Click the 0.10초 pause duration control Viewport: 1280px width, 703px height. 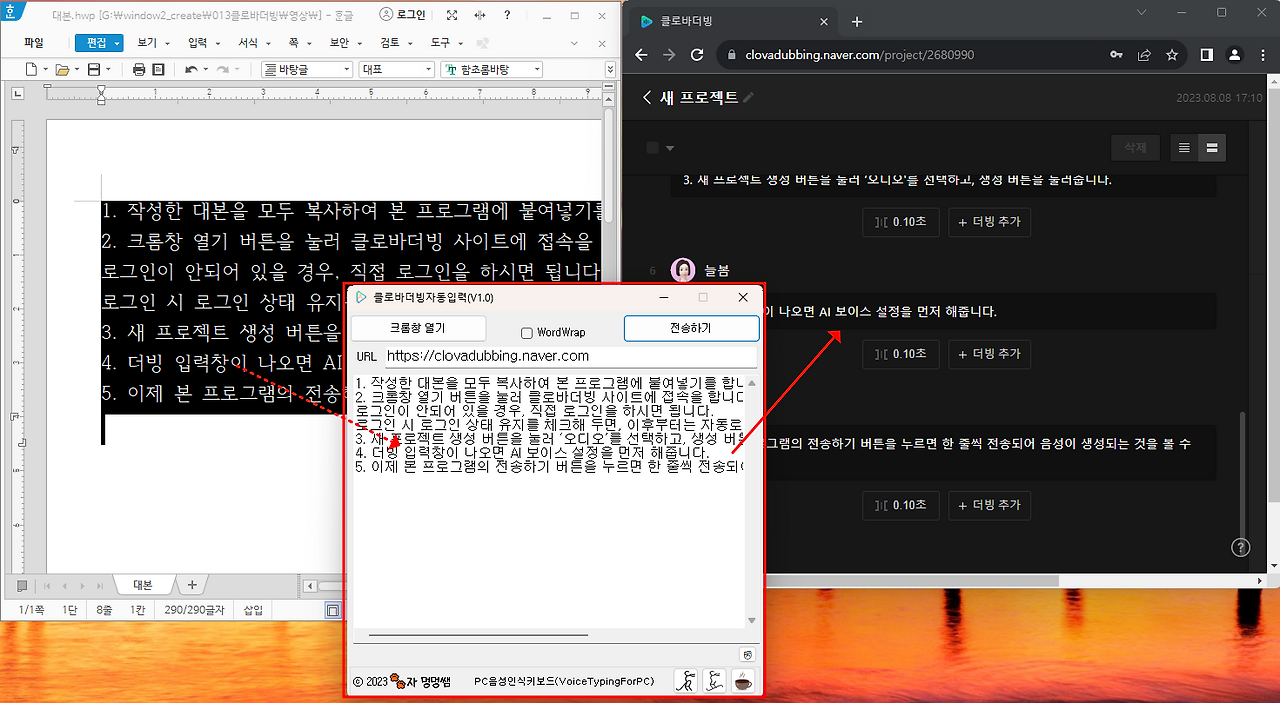pyautogui.click(x=900, y=222)
